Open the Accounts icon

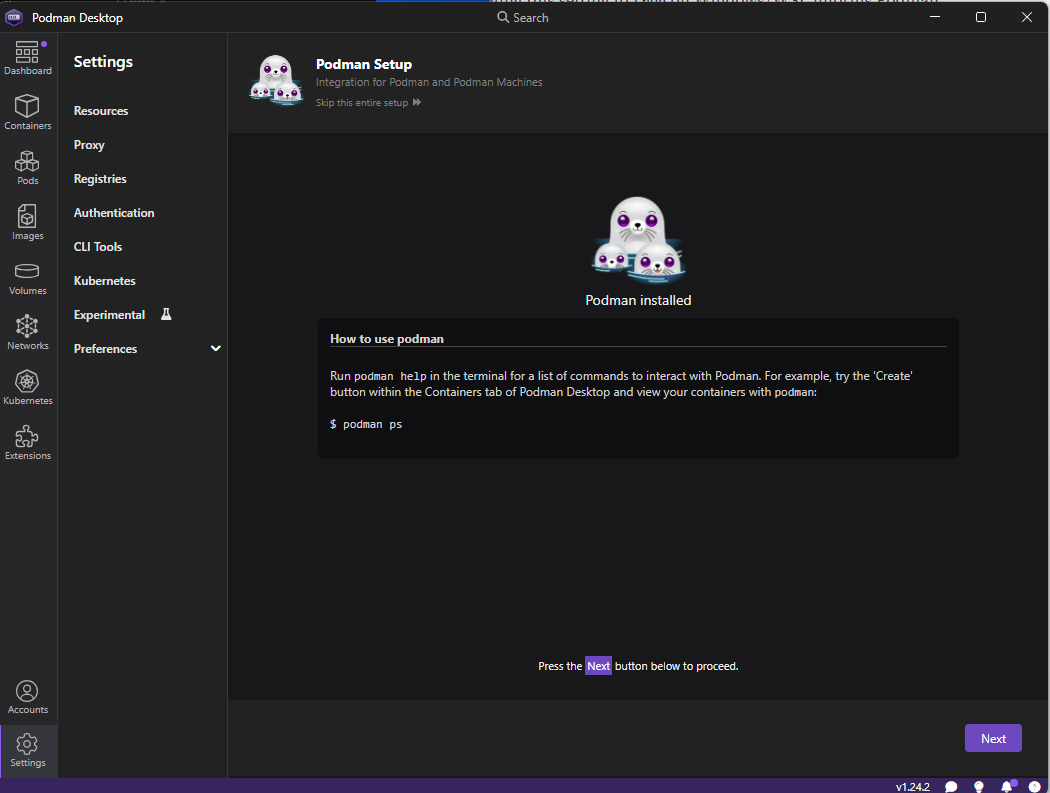27,697
